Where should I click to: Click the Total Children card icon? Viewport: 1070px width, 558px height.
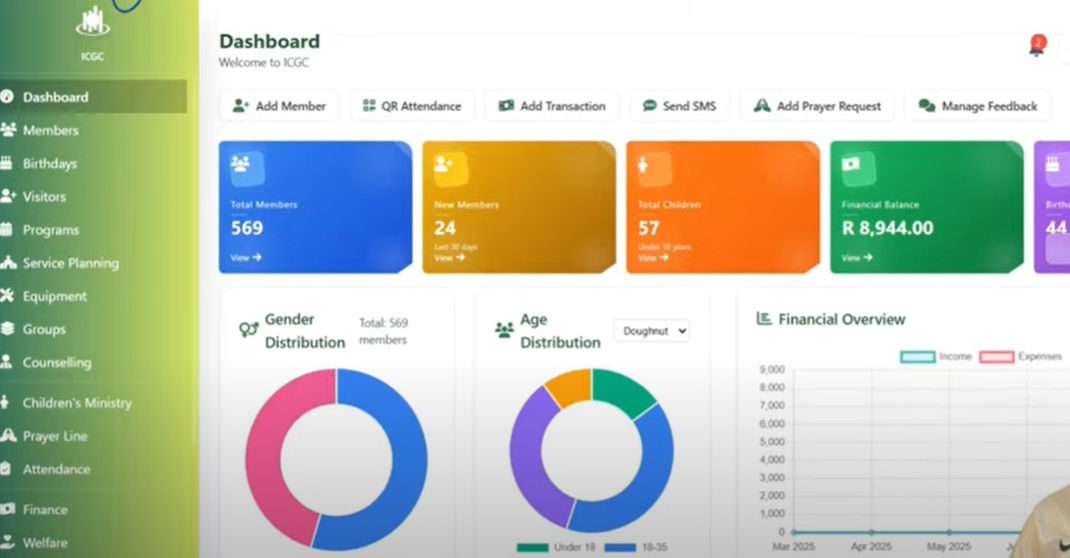(x=645, y=166)
